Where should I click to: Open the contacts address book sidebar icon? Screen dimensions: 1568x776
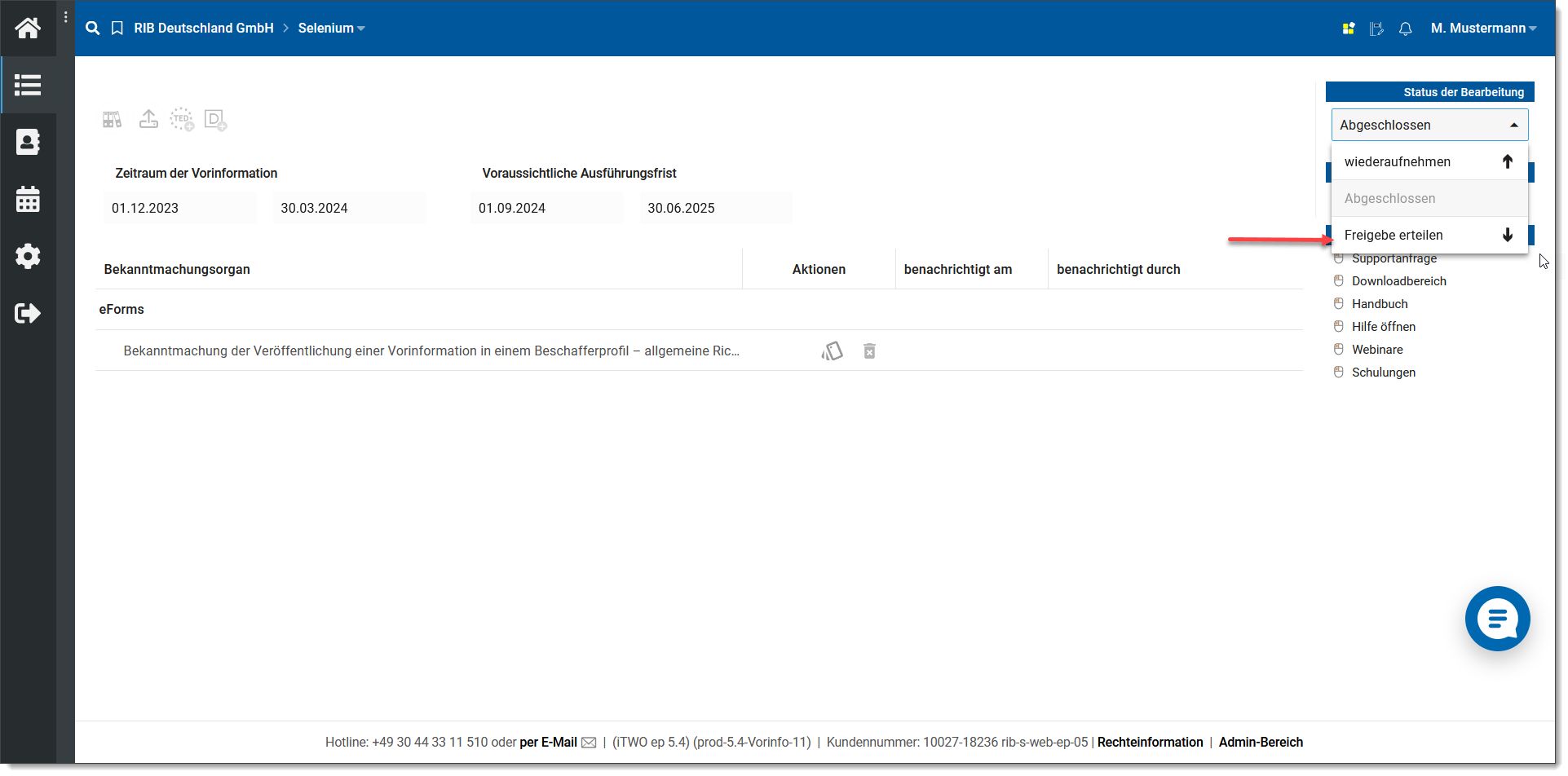tap(28, 142)
